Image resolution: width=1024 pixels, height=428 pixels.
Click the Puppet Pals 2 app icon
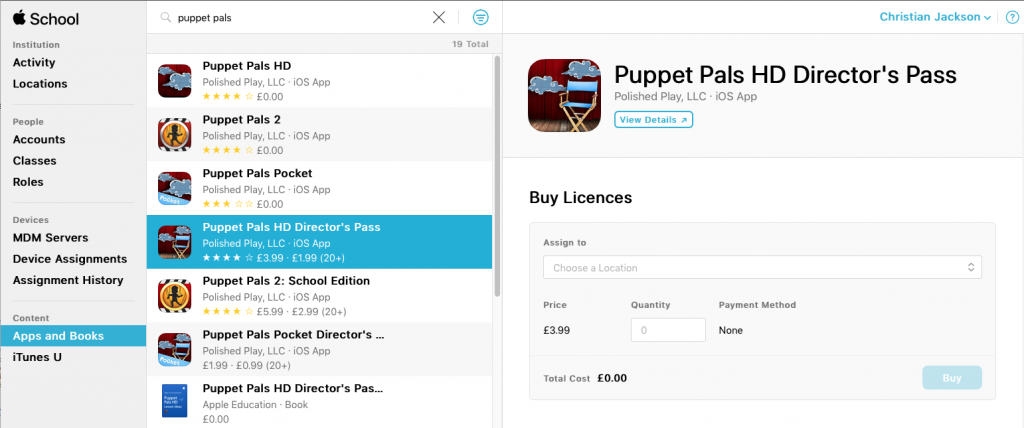[174, 135]
